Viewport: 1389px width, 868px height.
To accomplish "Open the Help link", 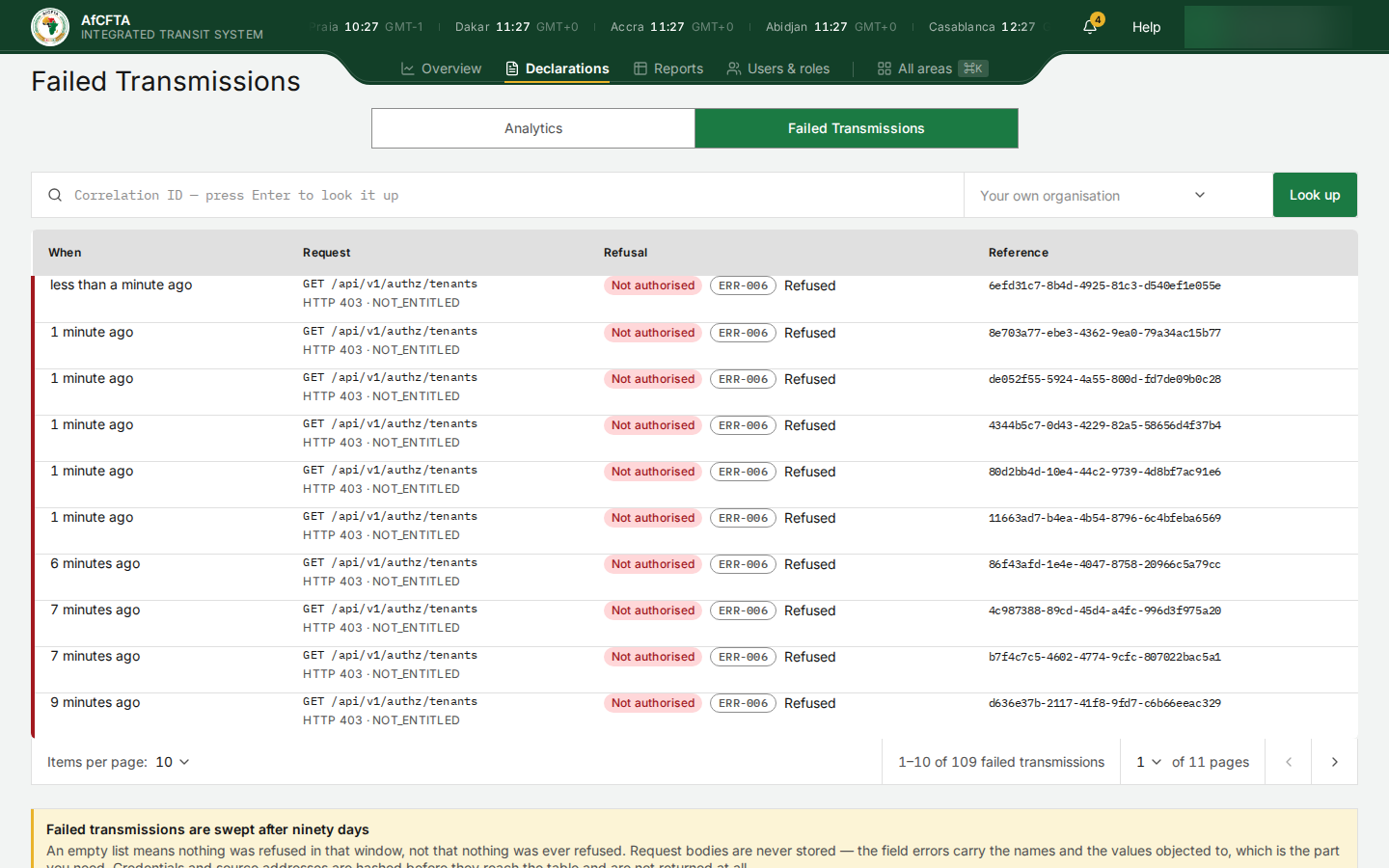I will point(1146,27).
